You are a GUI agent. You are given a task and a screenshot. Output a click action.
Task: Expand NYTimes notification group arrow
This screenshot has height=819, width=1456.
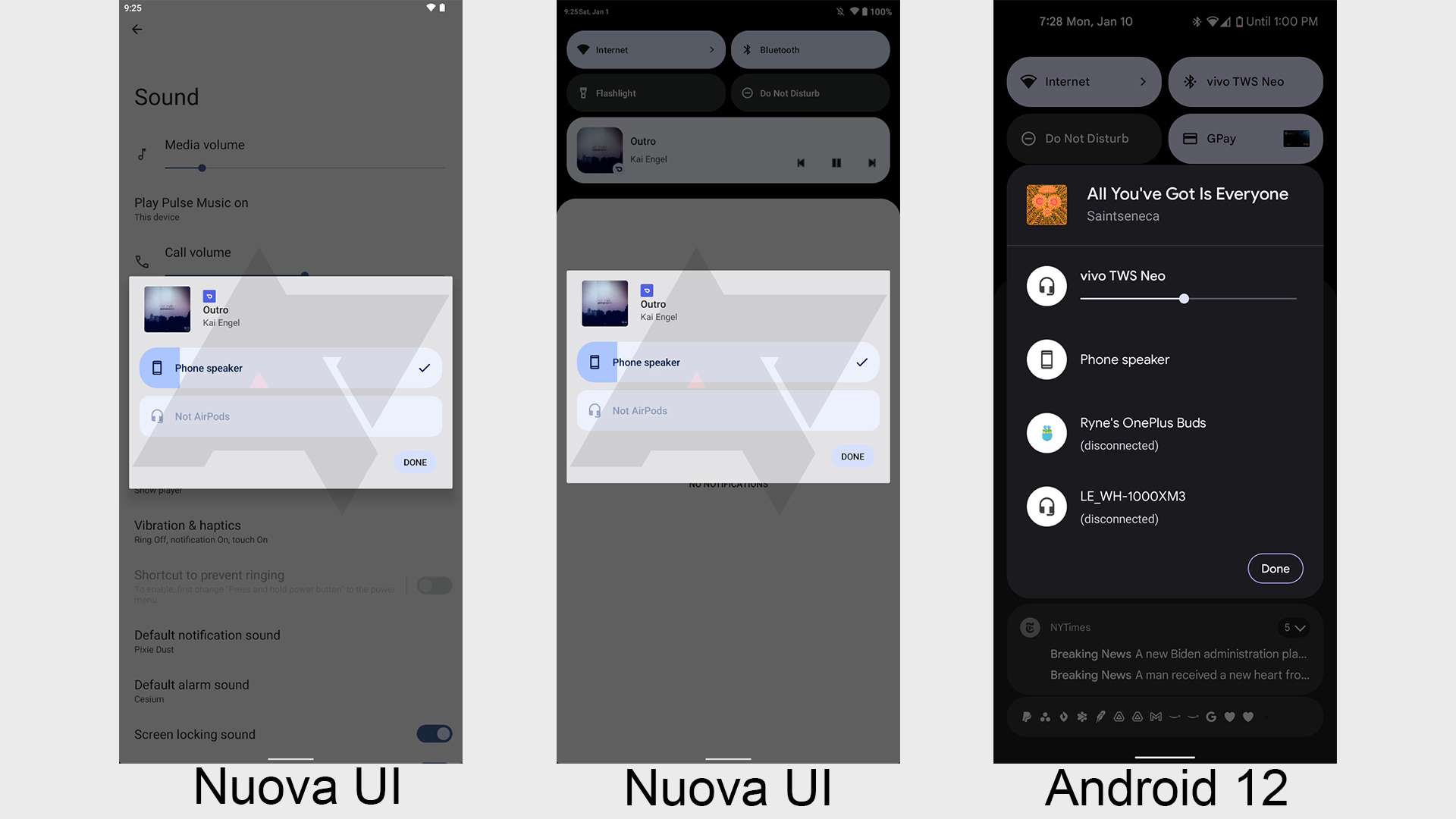[x=1300, y=628]
